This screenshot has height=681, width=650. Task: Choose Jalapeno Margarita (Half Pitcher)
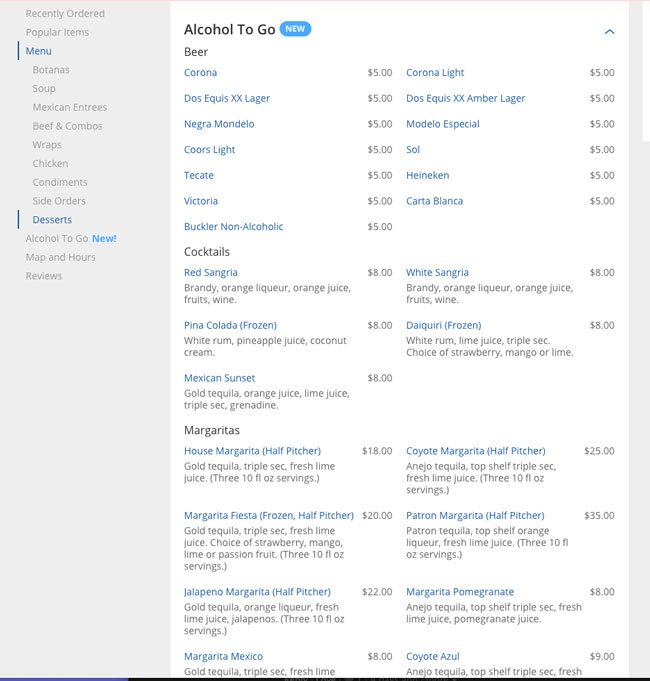(x=257, y=592)
